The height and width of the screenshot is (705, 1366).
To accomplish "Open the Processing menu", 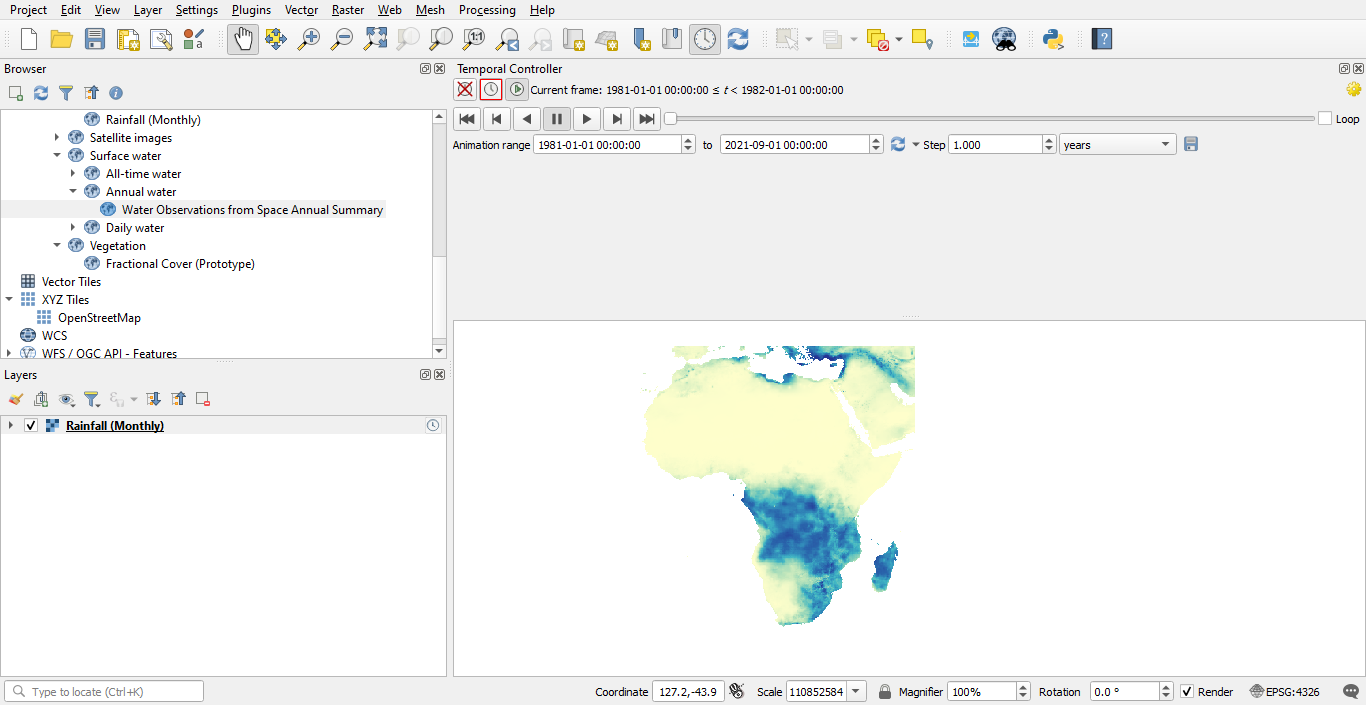I will tap(487, 10).
